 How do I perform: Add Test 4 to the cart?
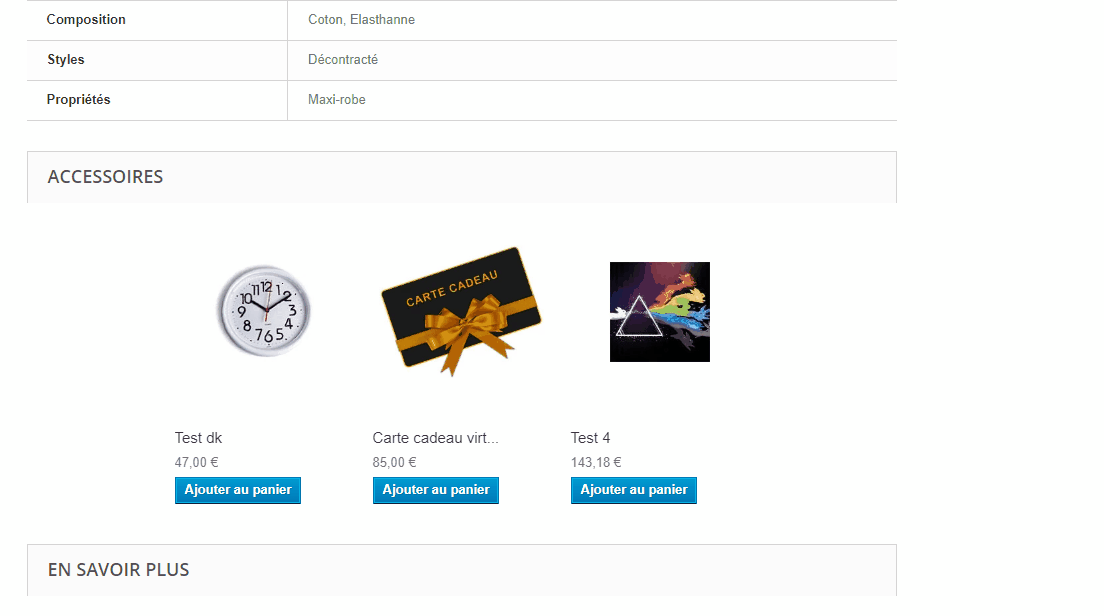634,490
